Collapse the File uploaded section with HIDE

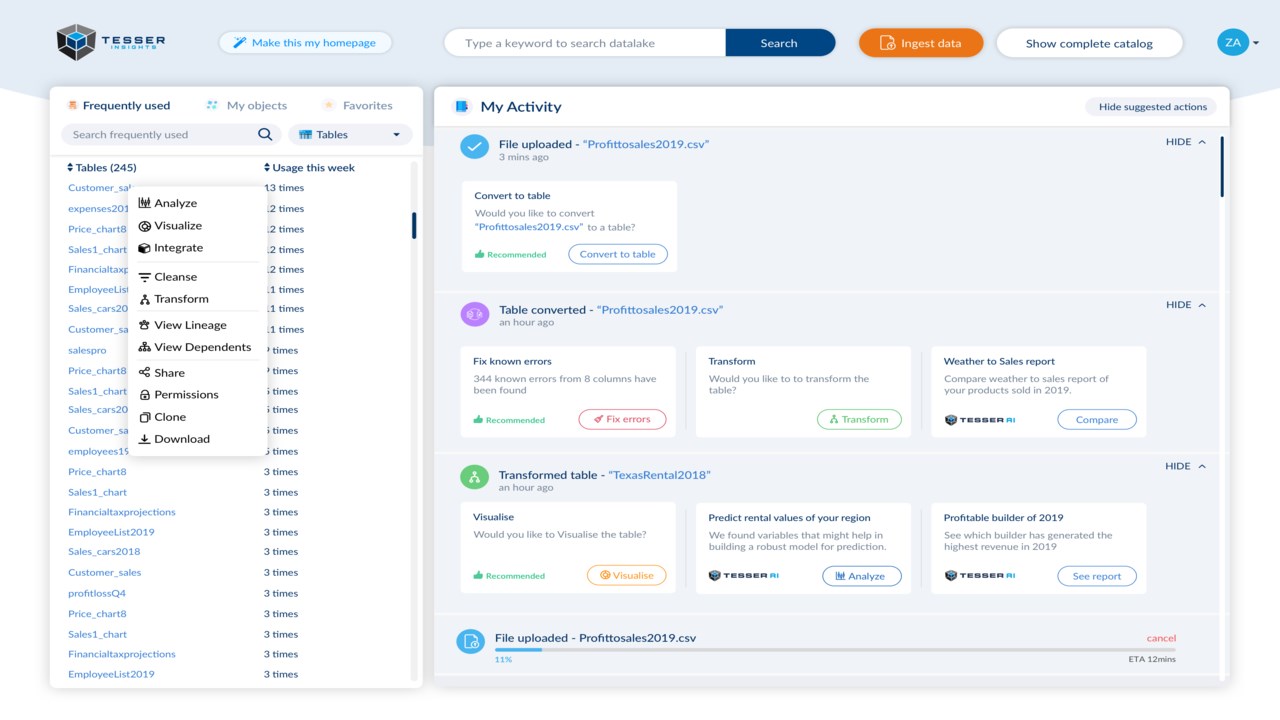pyautogui.click(x=1186, y=142)
